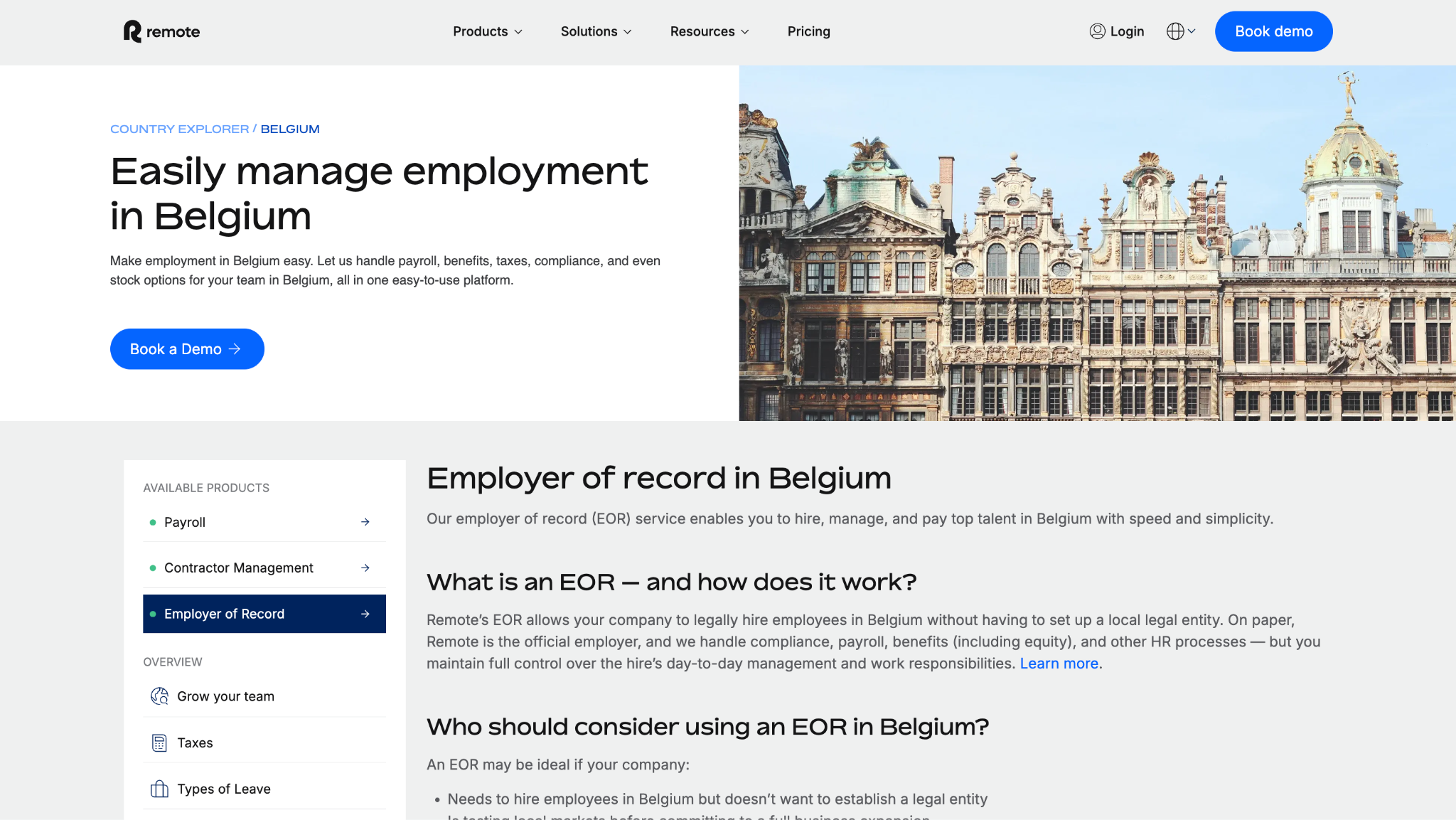This screenshot has width=1456, height=820.
Task: Open the Resources dropdown
Action: pos(710,31)
